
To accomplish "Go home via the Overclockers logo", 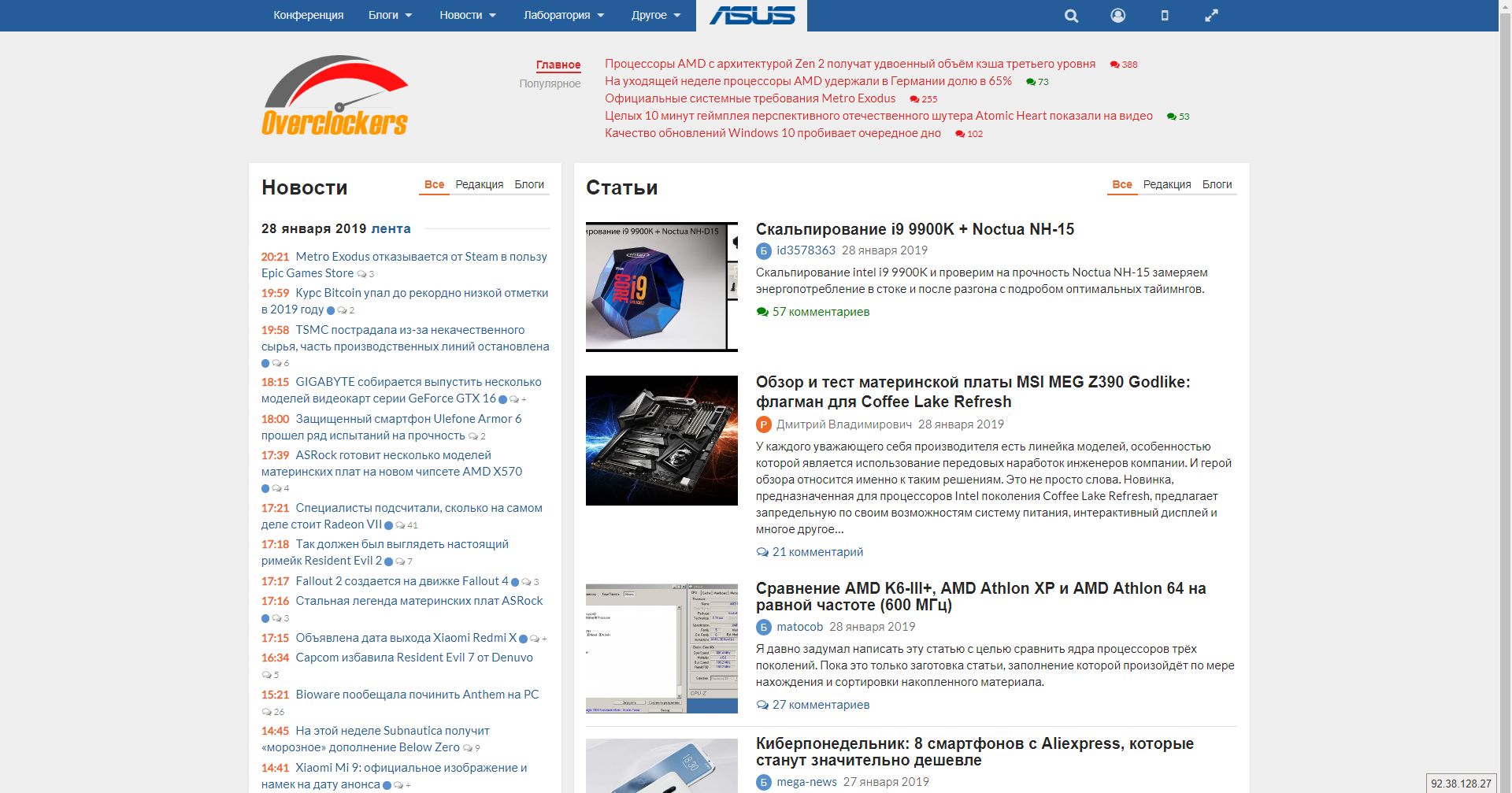I will click(x=335, y=95).
